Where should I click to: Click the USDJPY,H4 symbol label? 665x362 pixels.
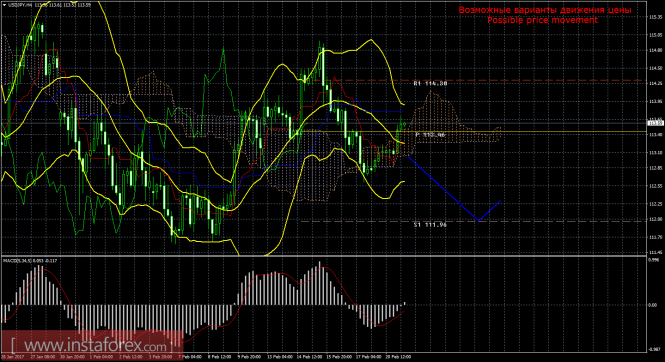pyautogui.click(x=20, y=5)
